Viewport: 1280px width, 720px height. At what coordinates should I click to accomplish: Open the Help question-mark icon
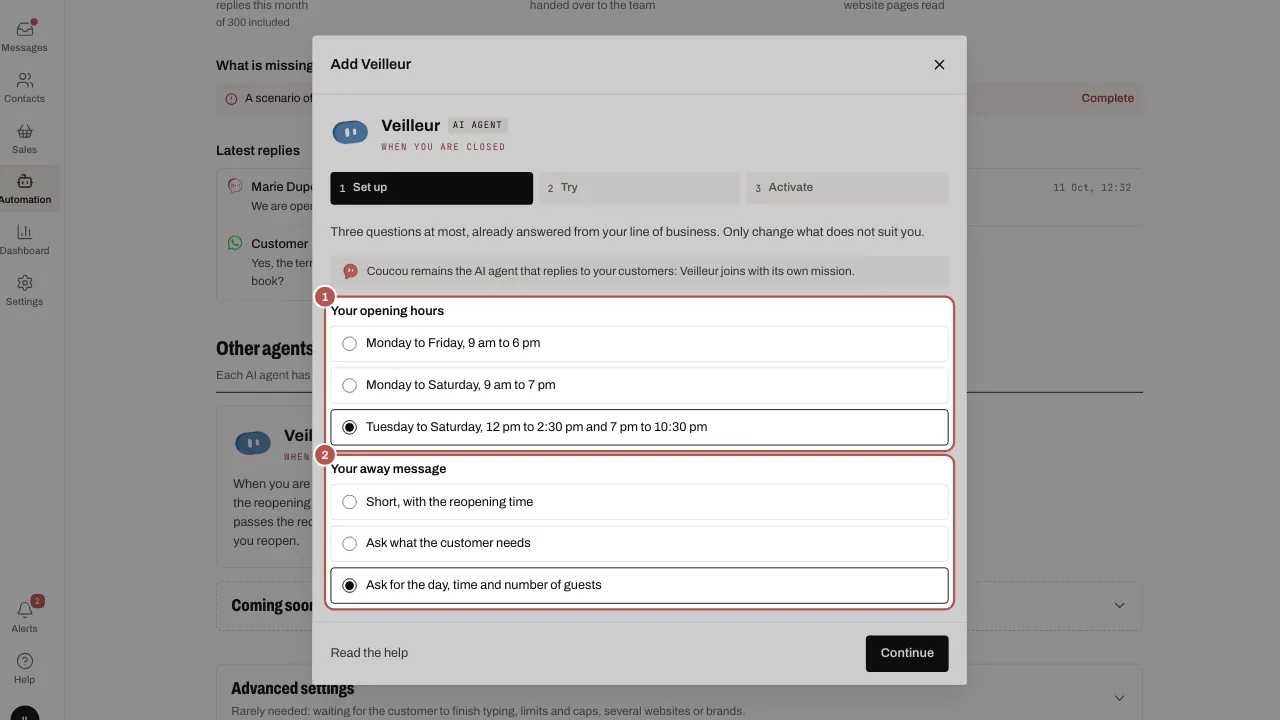click(x=25, y=661)
